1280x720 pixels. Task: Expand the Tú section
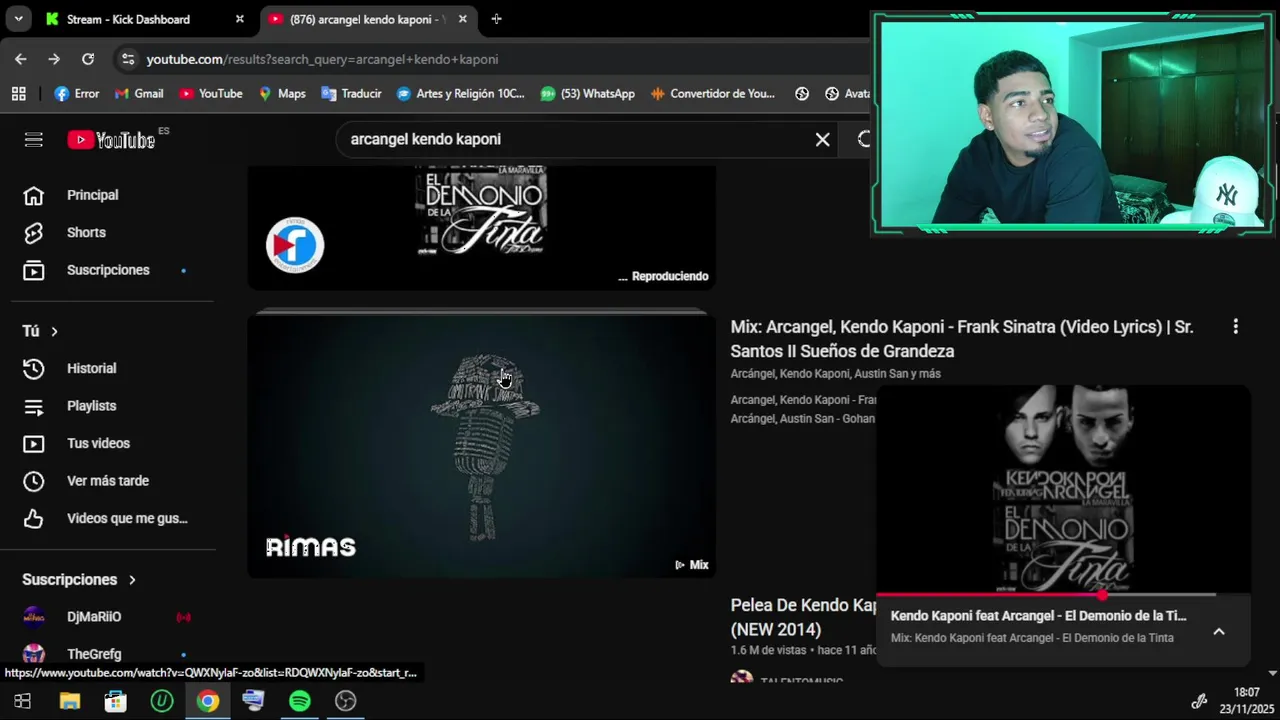[x=41, y=331]
